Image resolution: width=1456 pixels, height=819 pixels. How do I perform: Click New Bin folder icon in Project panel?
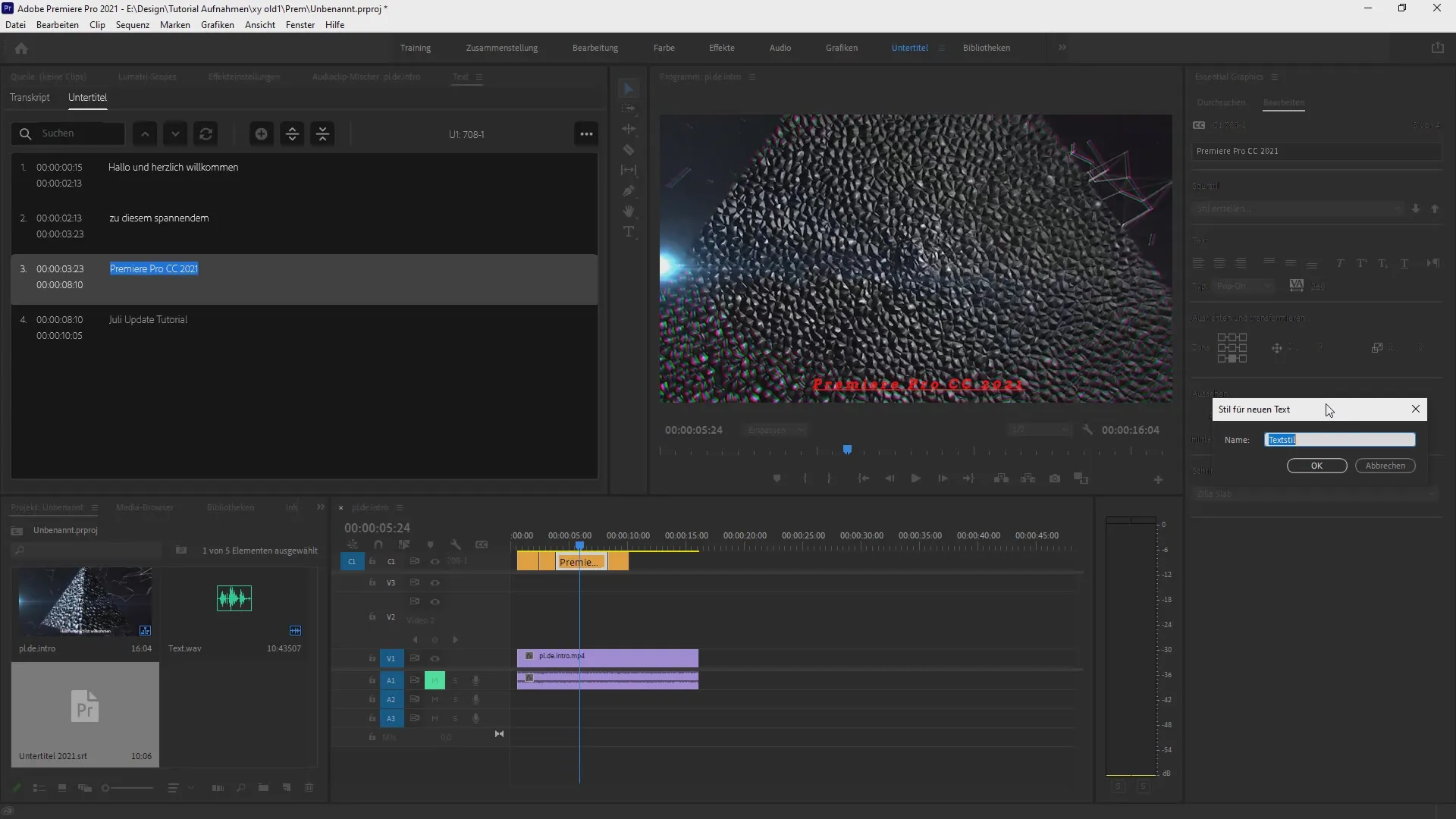point(263,788)
